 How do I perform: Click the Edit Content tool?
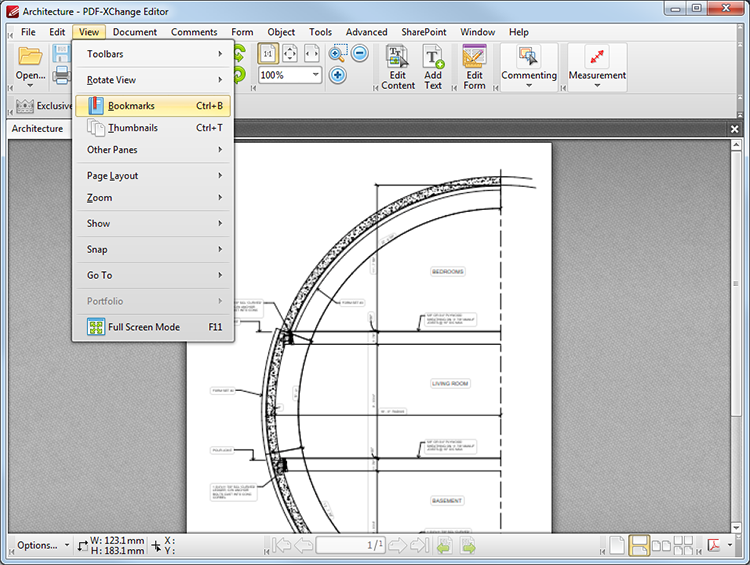[x=398, y=67]
